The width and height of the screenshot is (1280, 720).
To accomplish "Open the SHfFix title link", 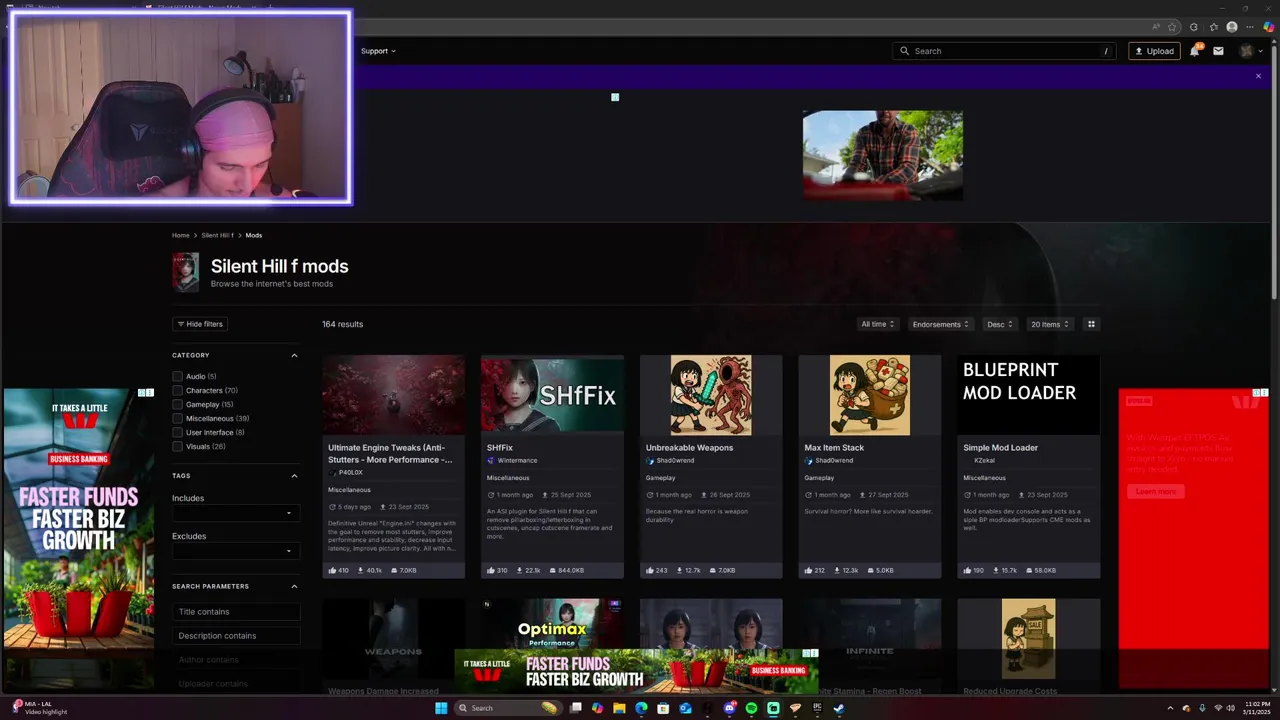I will point(500,448).
